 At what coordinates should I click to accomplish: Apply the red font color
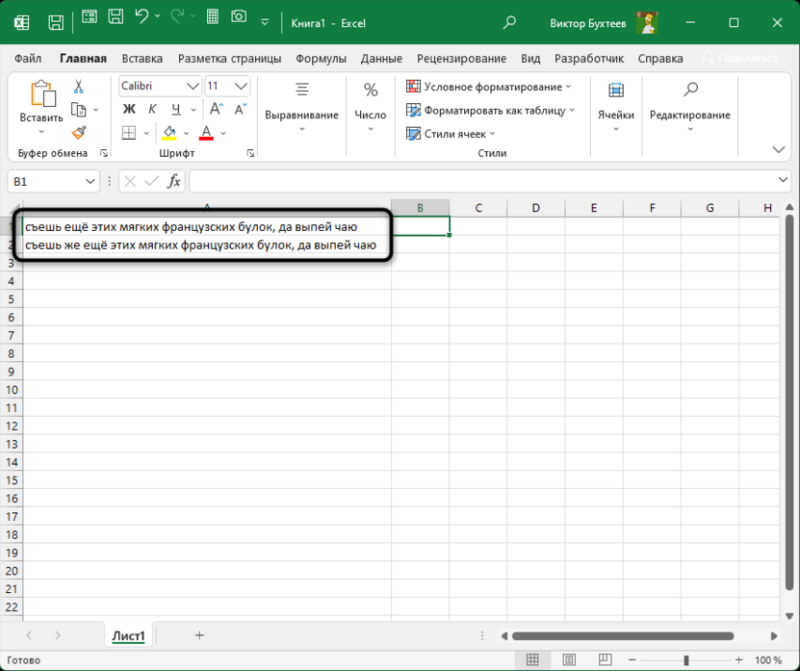206,133
